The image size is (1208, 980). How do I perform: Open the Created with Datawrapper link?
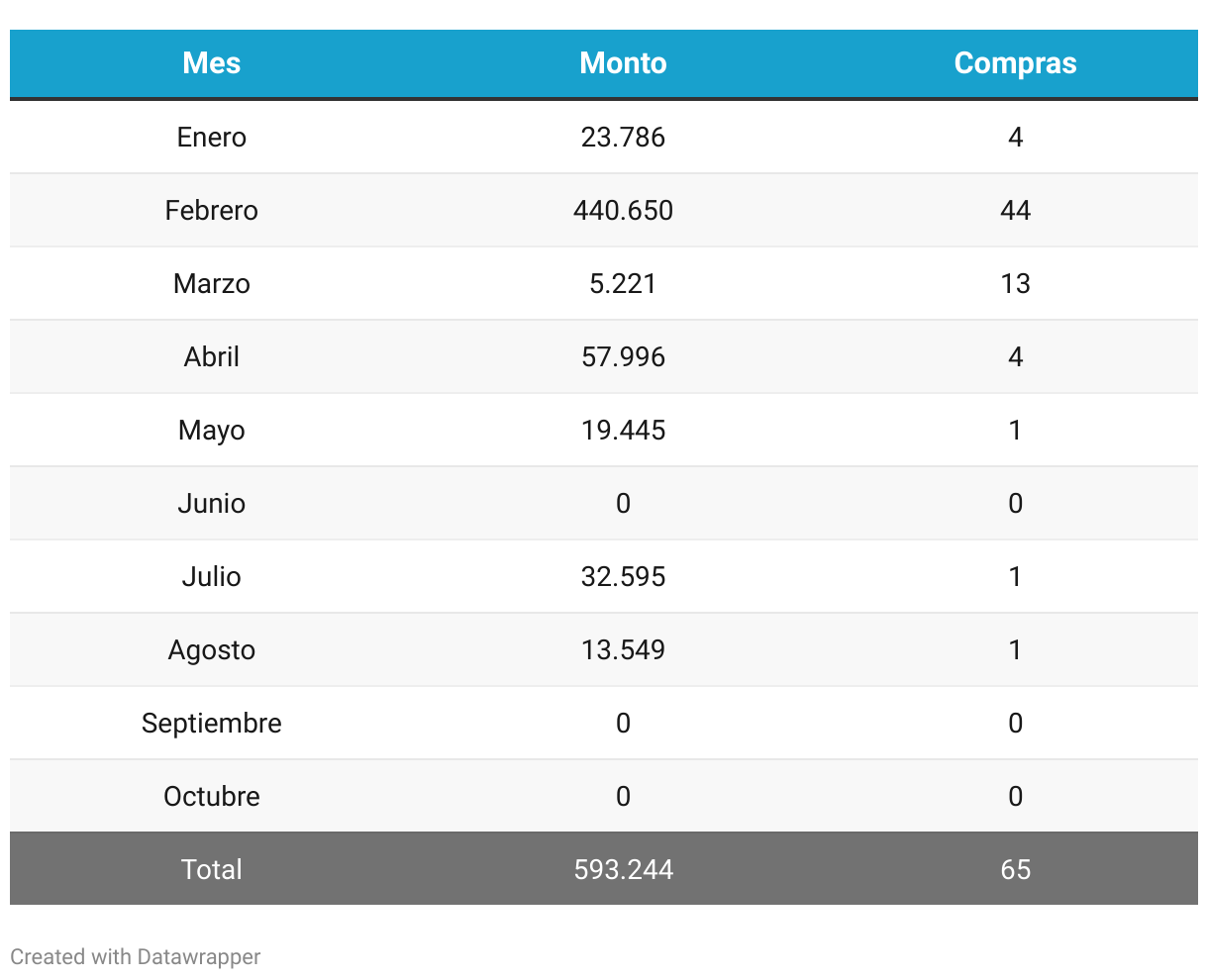point(136,957)
